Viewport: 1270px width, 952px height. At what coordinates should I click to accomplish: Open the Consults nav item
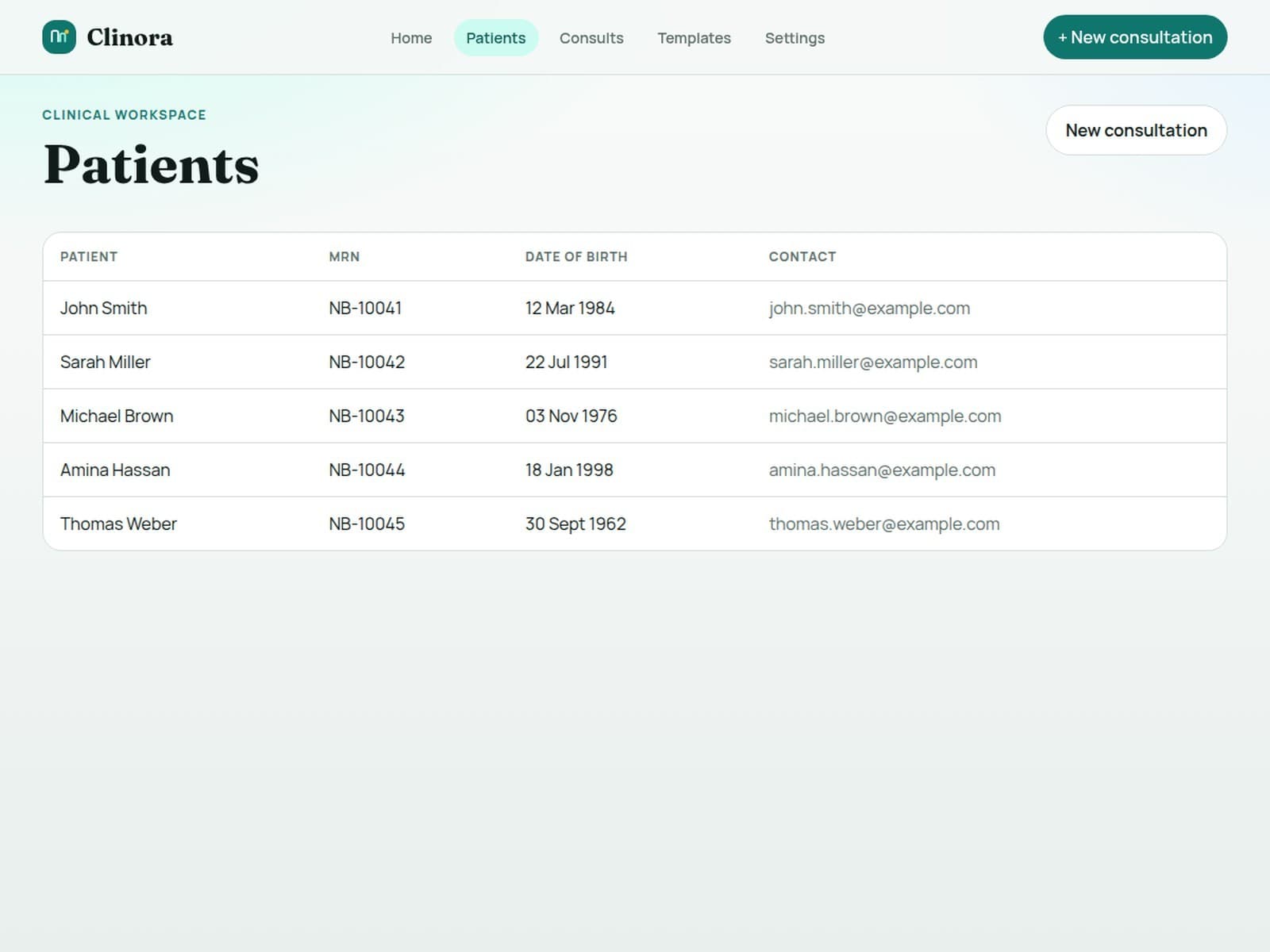[x=591, y=38]
